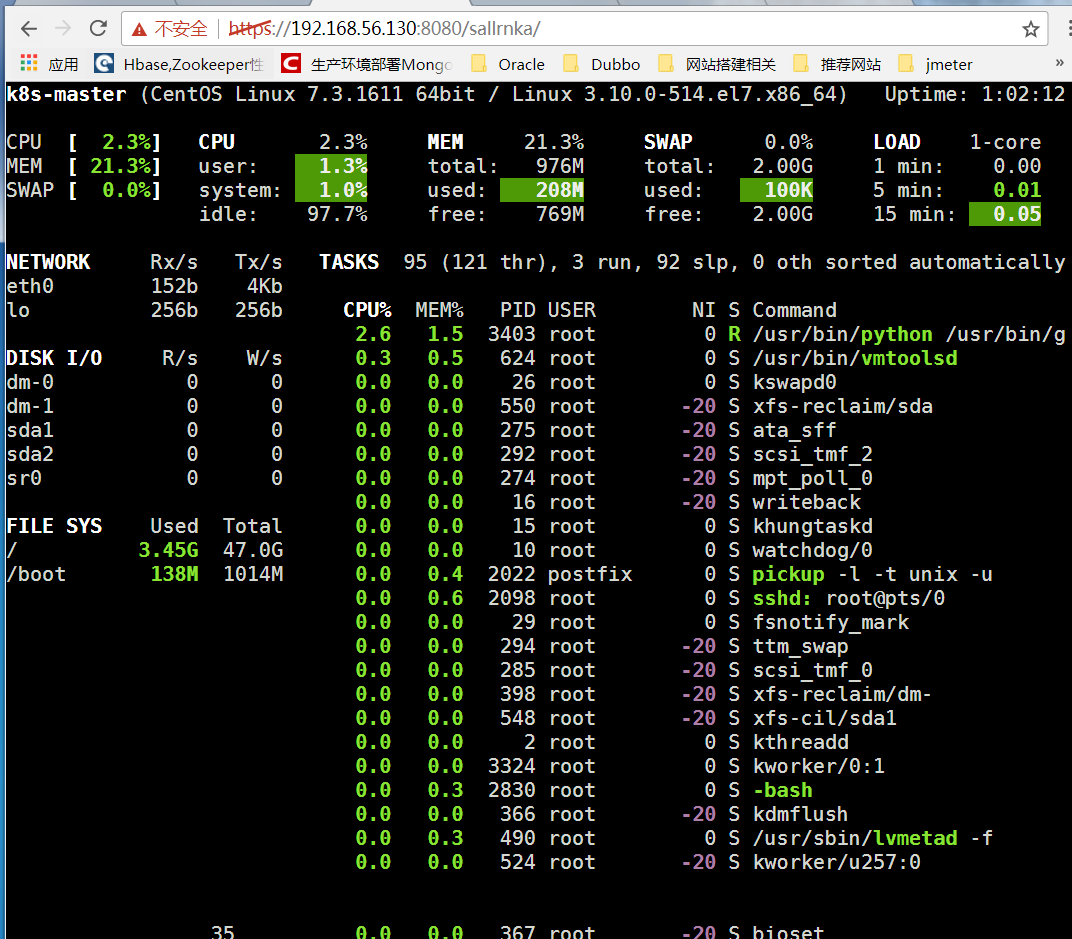Show hidden bookmarks via the » chevron
Image resolution: width=1072 pixels, height=939 pixels.
coord(1059,63)
